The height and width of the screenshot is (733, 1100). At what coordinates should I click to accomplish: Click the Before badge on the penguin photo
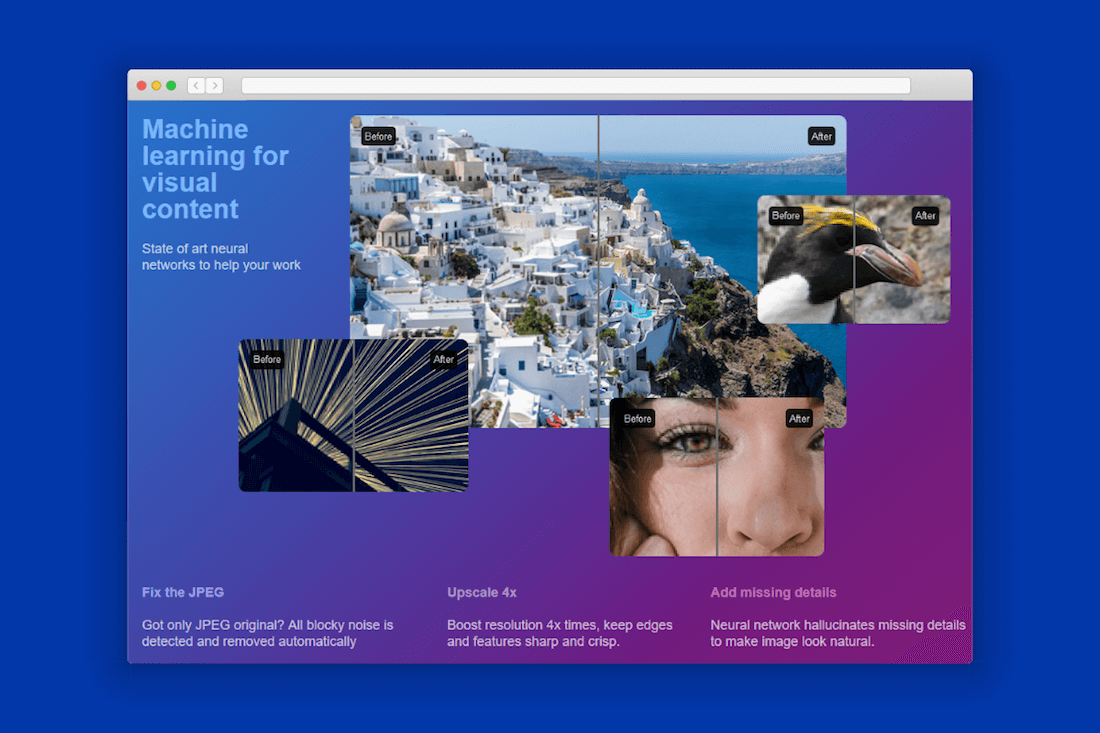point(785,215)
